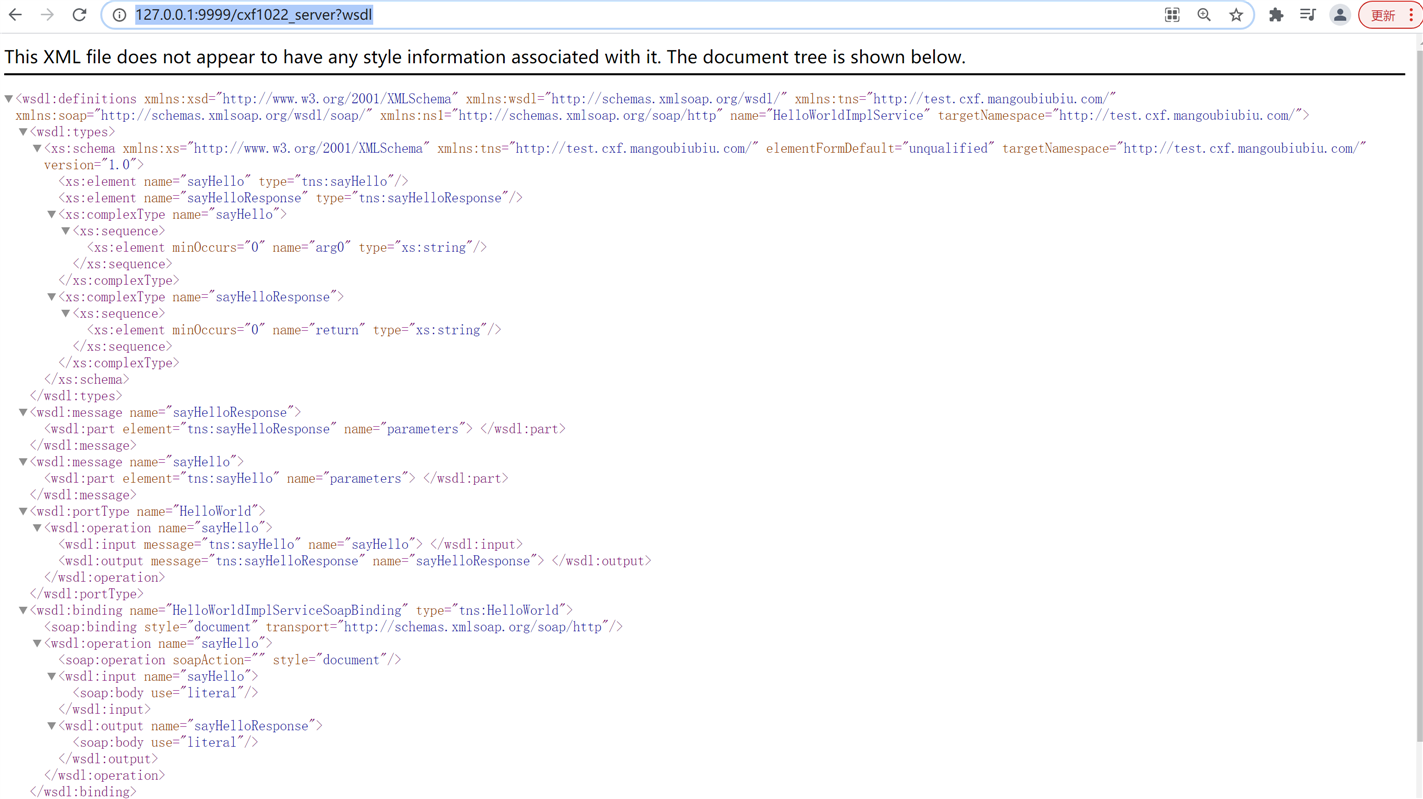Screen dimensions: 1423x799
Task: Click the soap:binding style="document" line
Action: (x=334, y=627)
